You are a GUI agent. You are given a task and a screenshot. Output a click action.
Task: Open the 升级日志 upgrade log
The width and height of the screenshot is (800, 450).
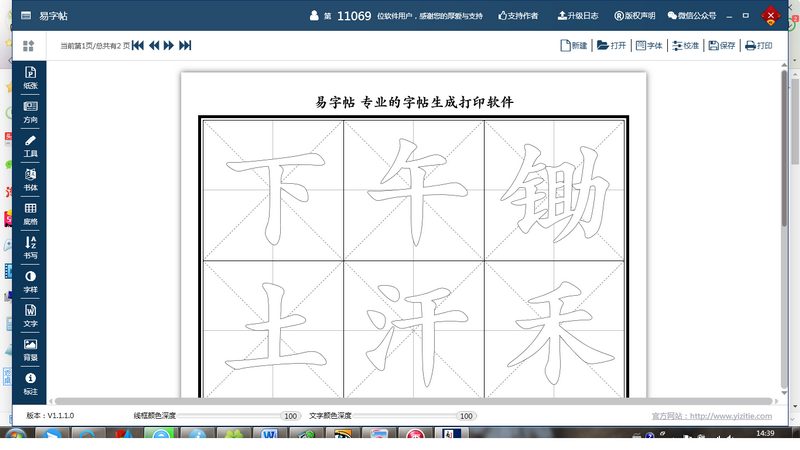click(x=578, y=16)
